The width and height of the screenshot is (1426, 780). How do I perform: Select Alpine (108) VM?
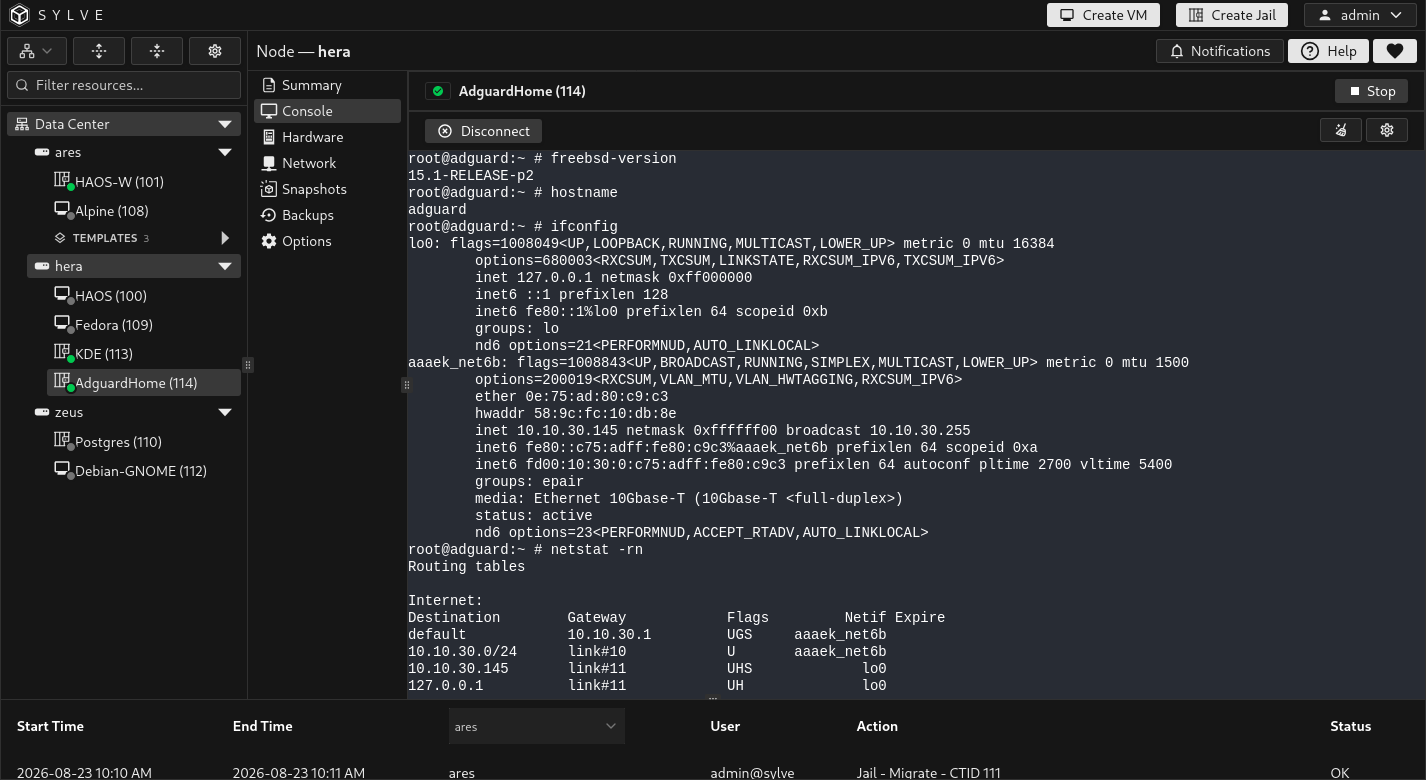144,211
